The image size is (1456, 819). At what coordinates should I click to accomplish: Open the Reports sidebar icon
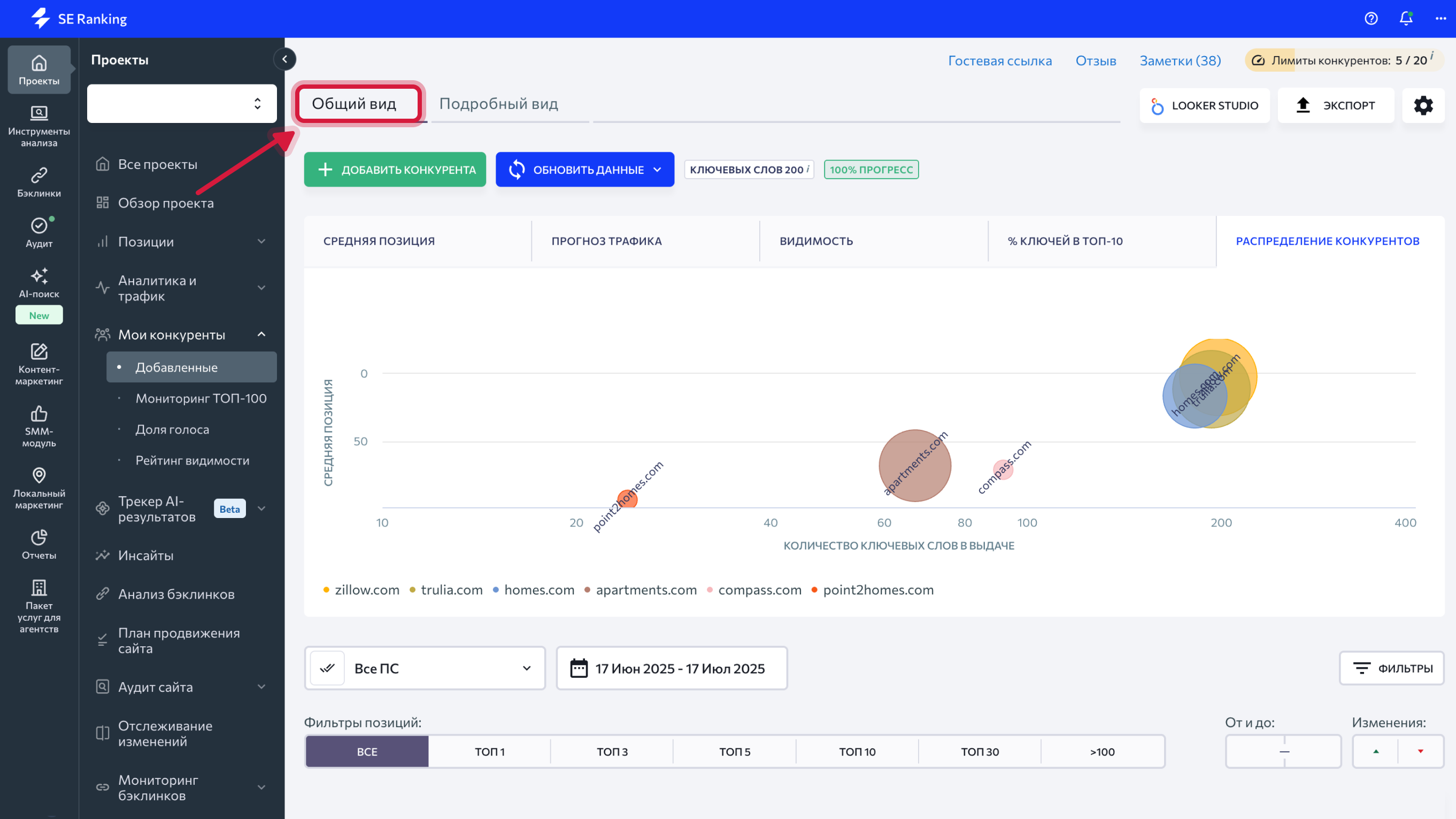click(39, 544)
